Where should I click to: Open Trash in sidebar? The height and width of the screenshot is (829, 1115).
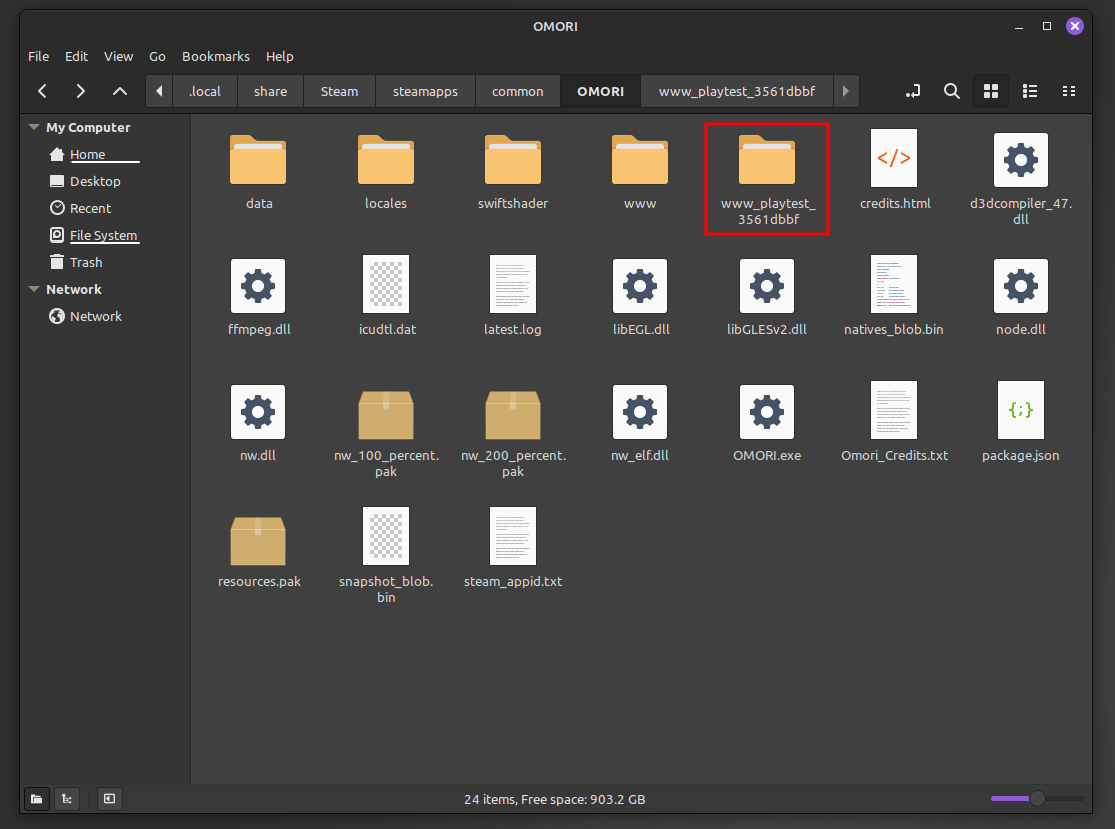coord(85,262)
